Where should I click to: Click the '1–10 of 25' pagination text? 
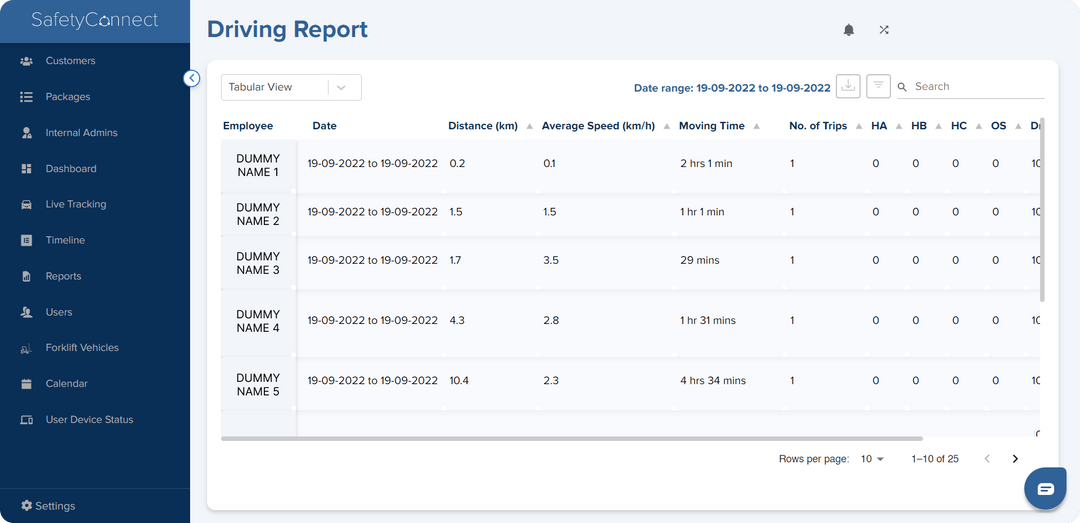point(935,459)
